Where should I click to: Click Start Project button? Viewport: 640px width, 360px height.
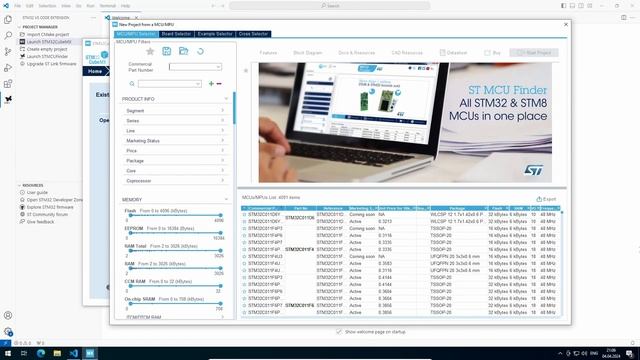click(x=534, y=53)
